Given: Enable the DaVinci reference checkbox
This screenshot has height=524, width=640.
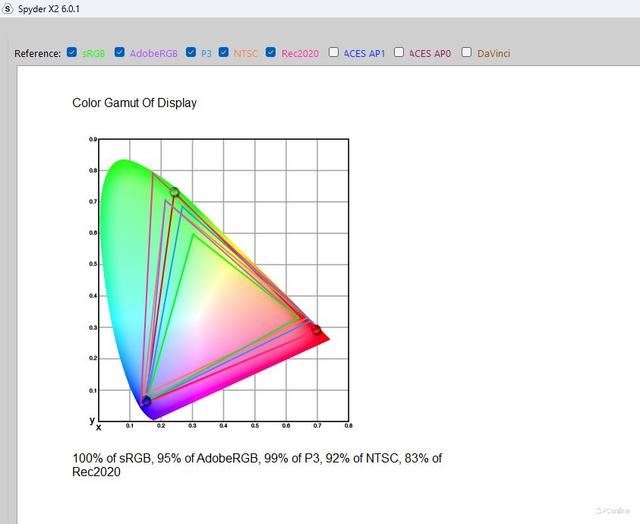Looking at the screenshot, I should (467, 52).
